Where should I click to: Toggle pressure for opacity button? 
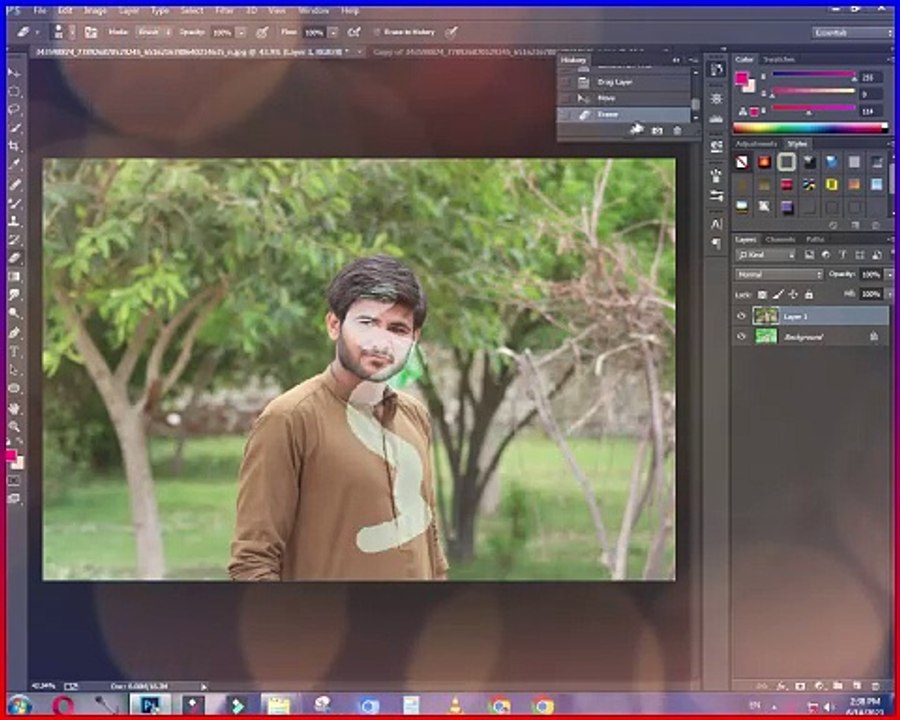(262, 33)
